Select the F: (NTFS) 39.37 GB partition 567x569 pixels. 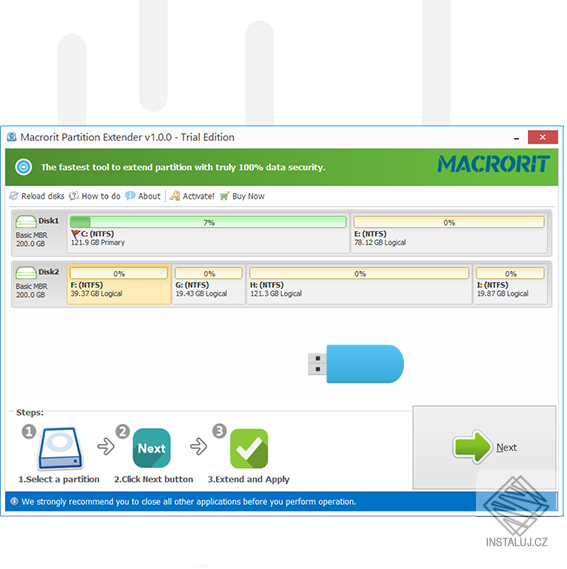pos(119,284)
